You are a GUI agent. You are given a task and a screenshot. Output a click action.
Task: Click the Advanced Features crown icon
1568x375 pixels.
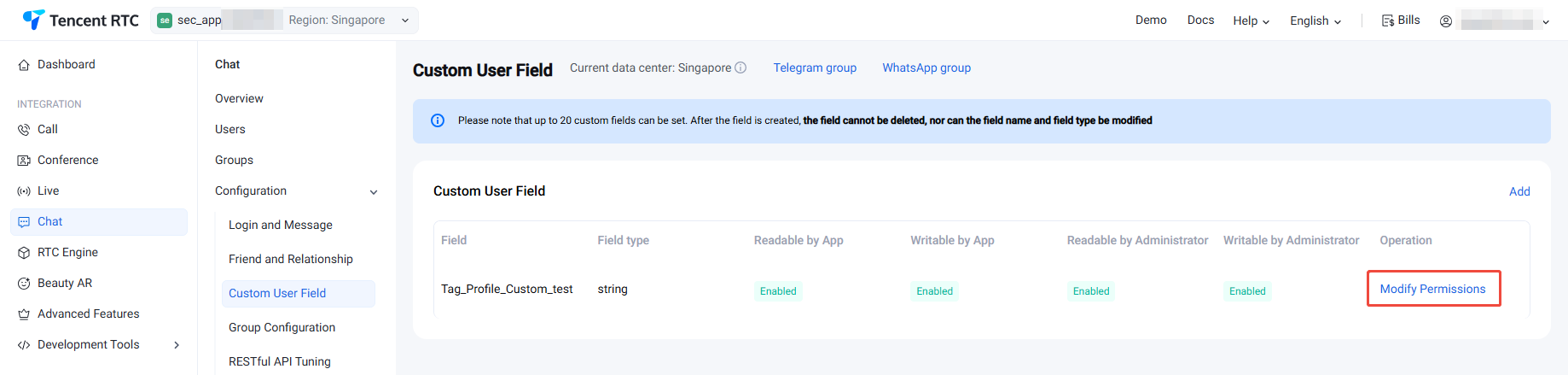click(x=24, y=314)
